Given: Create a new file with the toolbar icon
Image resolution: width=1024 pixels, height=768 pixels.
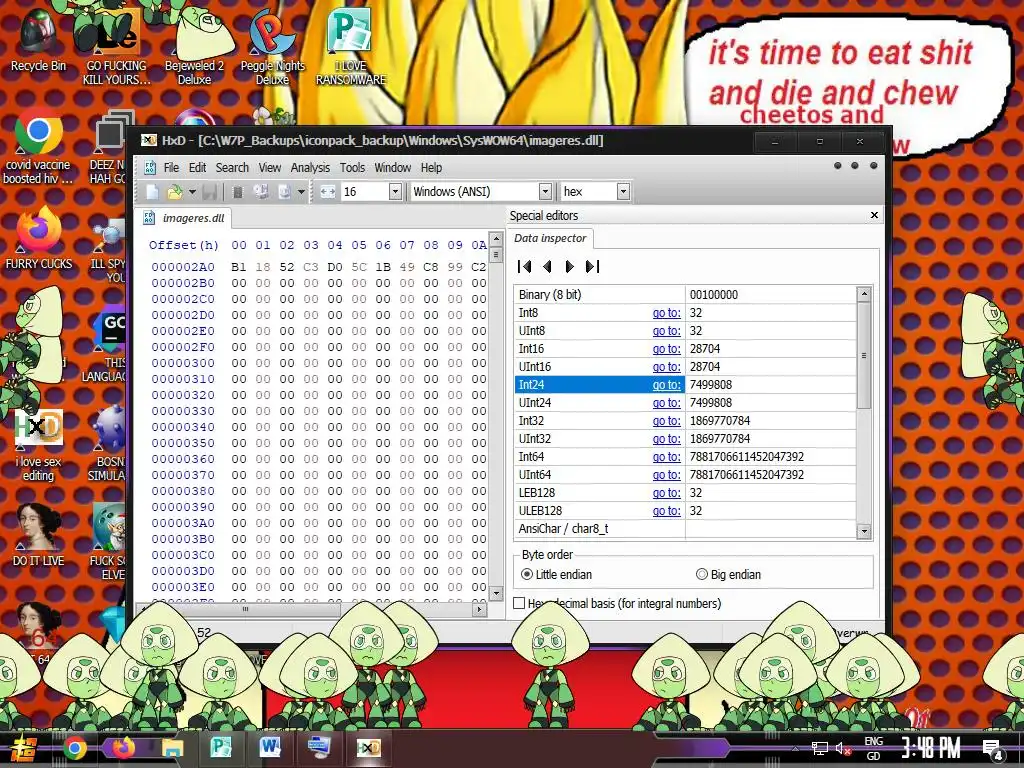Looking at the screenshot, I should (x=152, y=192).
